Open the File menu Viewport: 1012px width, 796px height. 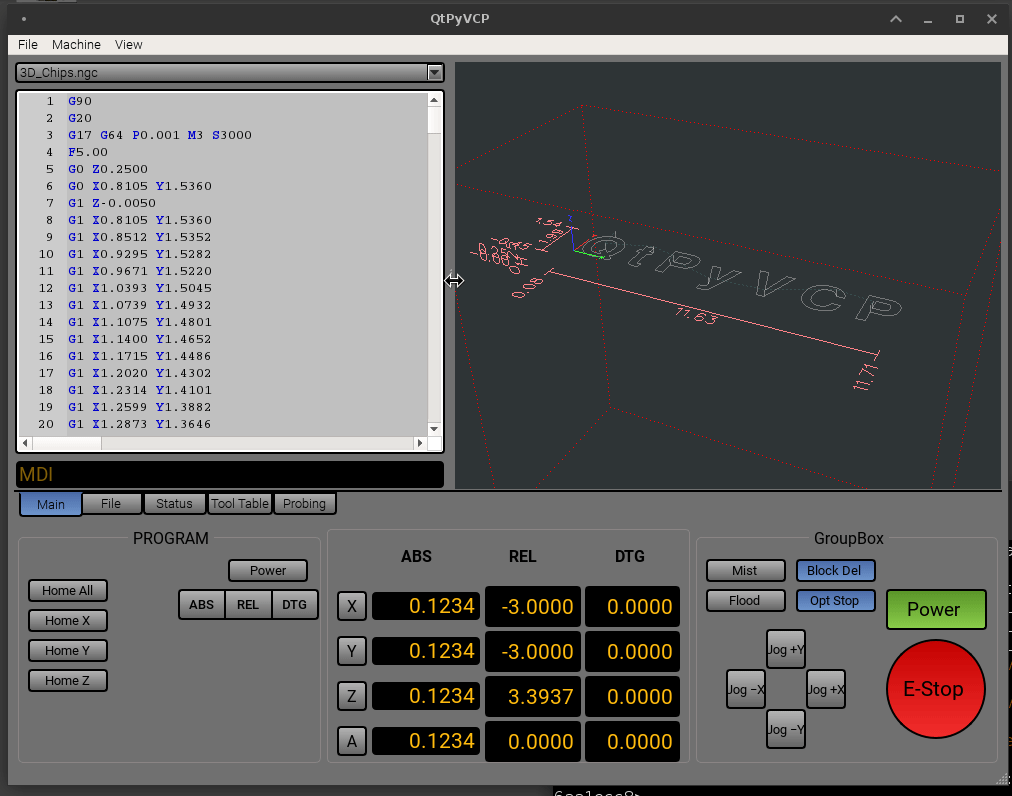(28, 45)
